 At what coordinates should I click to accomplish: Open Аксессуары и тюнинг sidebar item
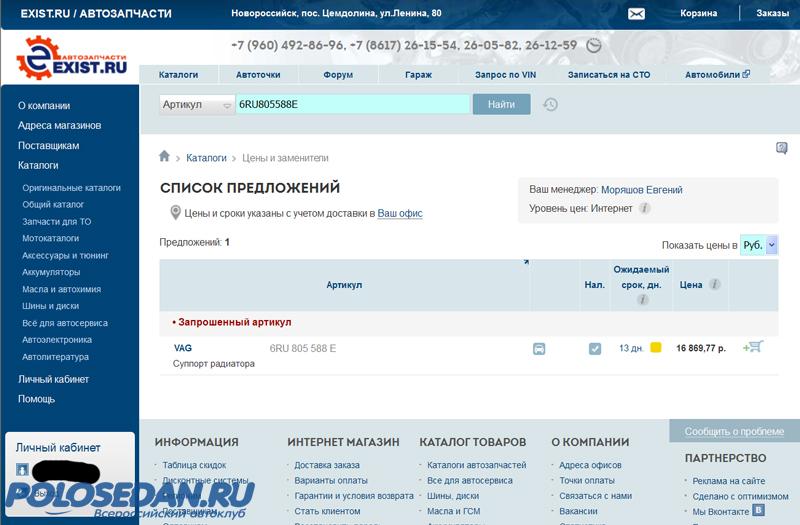pos(65,255)
